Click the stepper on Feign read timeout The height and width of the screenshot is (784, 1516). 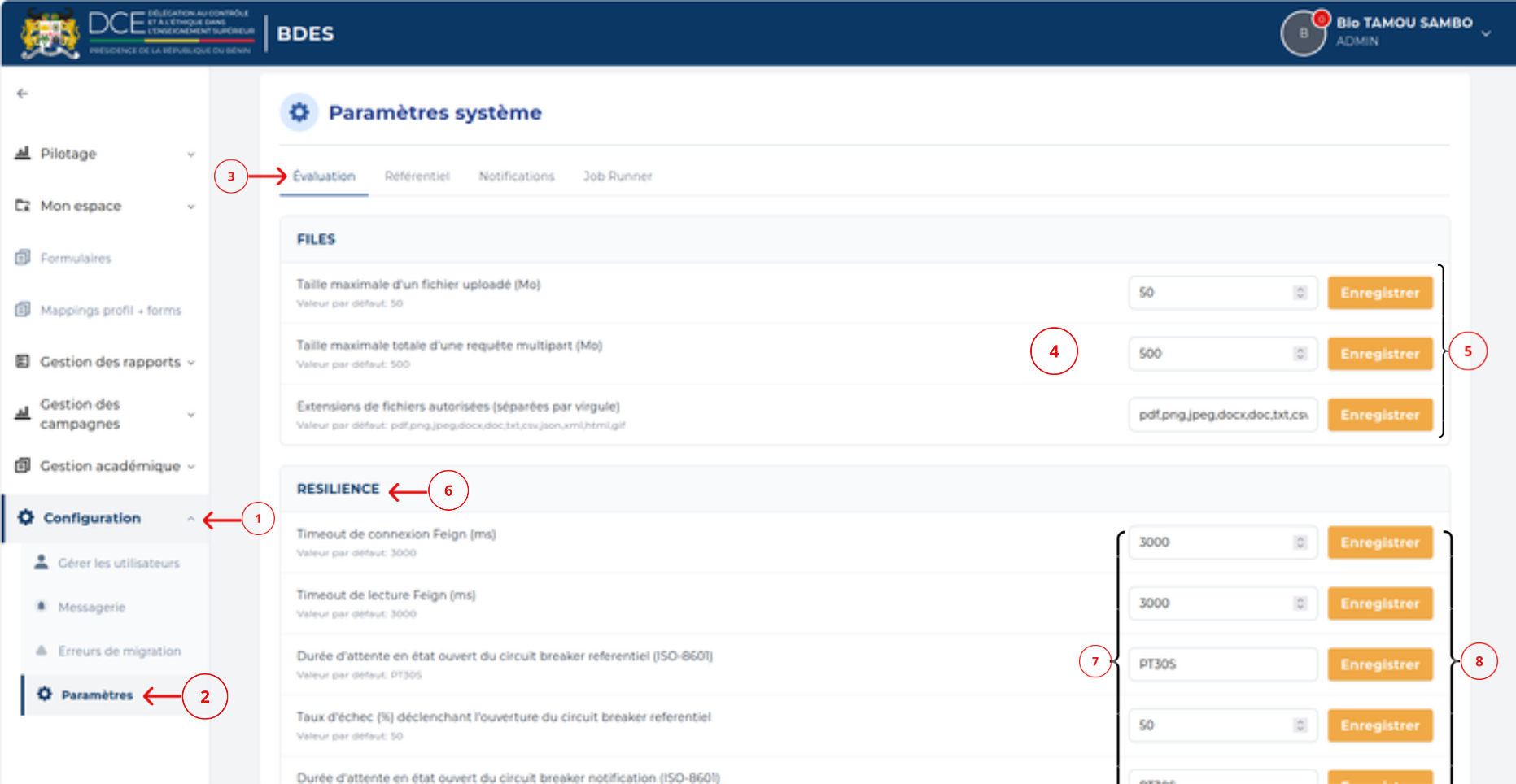point(1300,603)
